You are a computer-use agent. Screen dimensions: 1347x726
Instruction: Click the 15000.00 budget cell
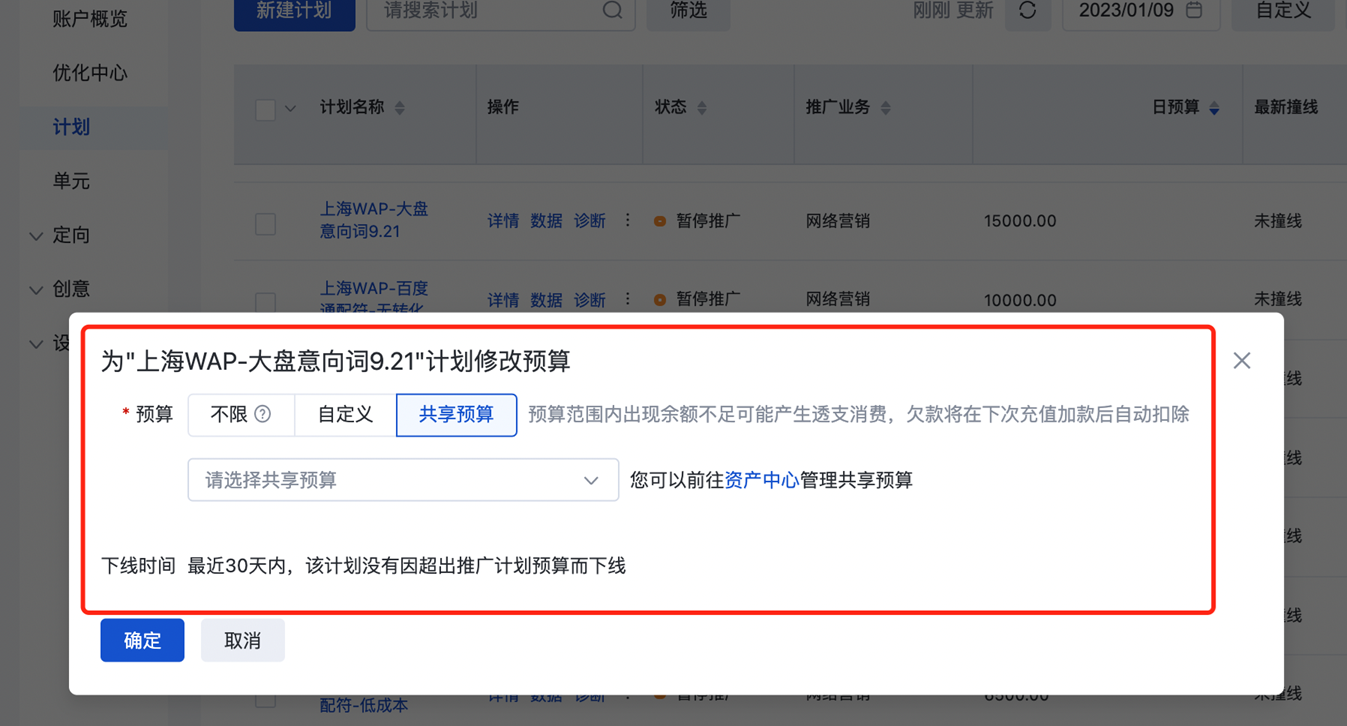point(1020,221)
